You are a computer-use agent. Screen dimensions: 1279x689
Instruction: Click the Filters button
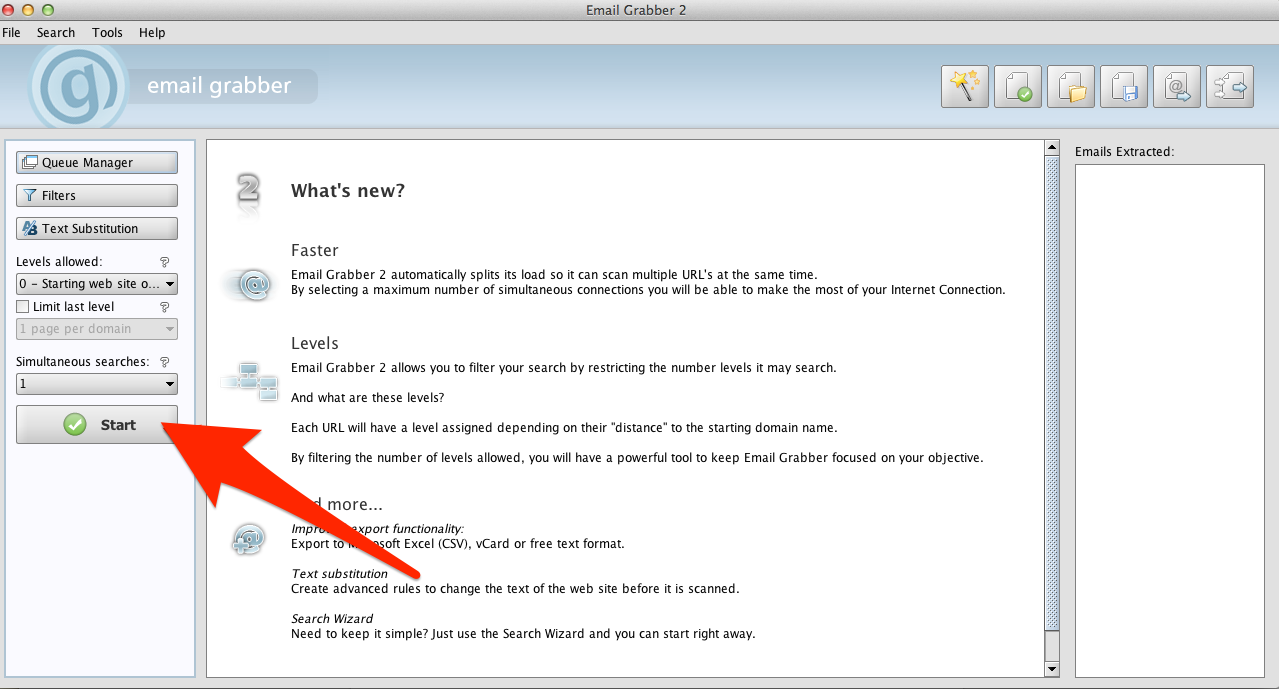[97, 196]
